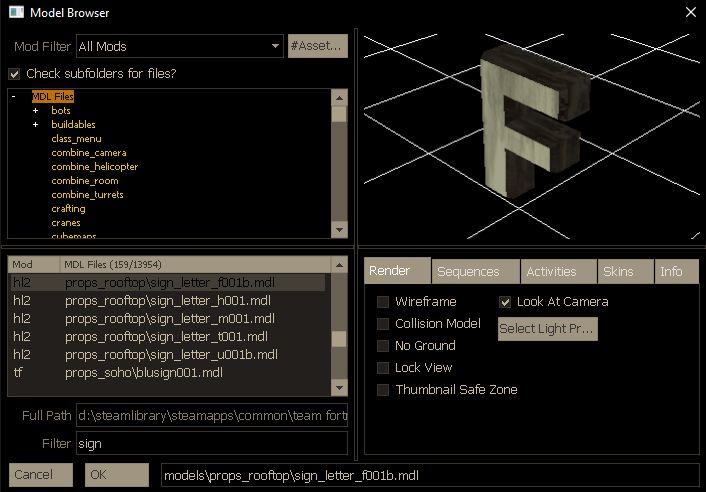Viewport: 706px width, 492px height.
Task: Click the Select Light Probe button
Action: tap(547, 329)
